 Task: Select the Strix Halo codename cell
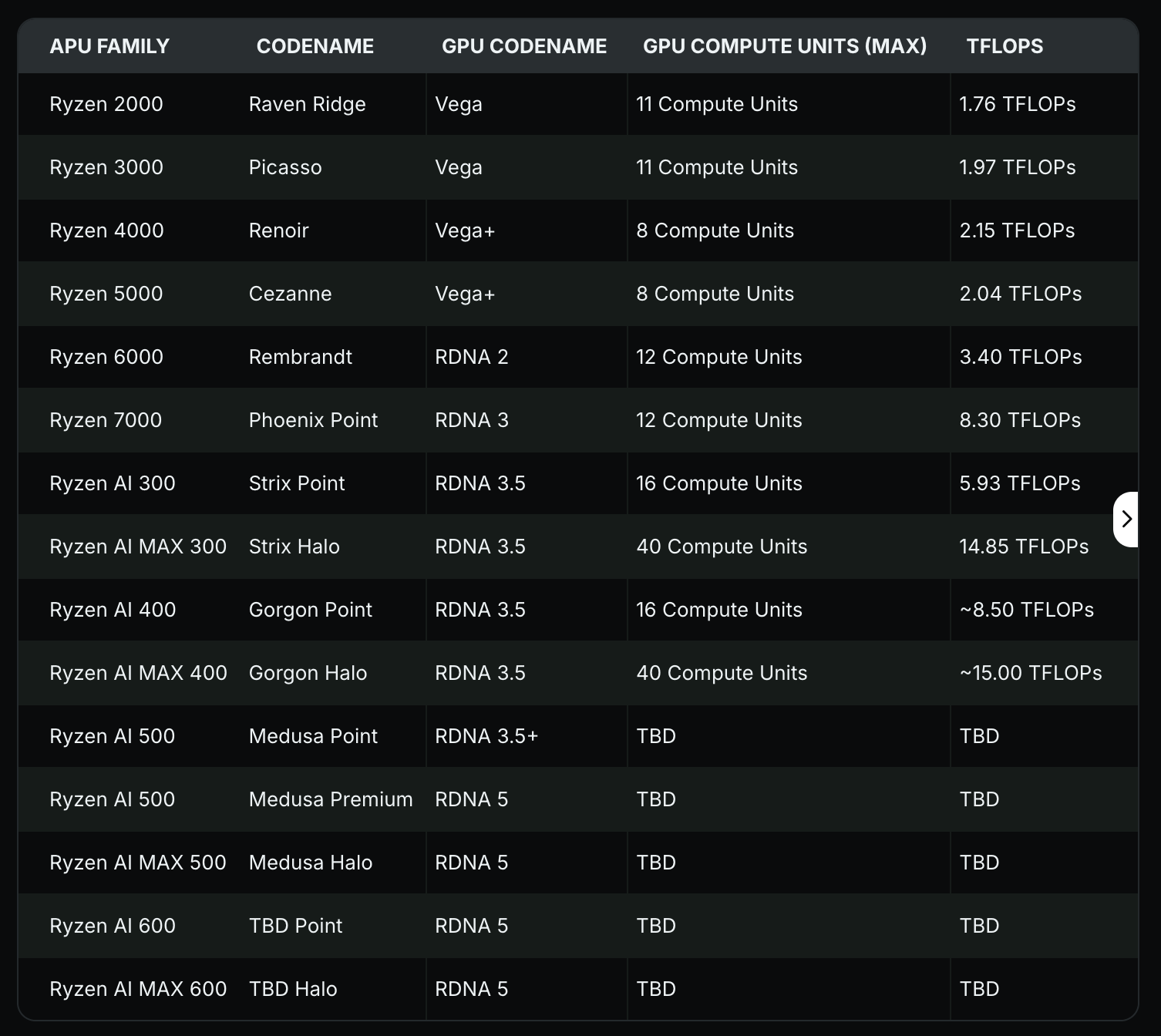coord(294,547)
